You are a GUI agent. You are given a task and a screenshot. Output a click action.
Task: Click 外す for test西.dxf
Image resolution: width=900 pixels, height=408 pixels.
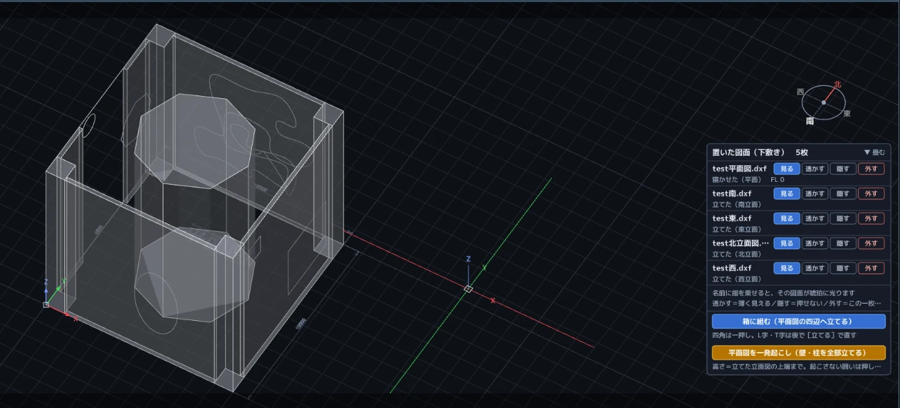871,268
